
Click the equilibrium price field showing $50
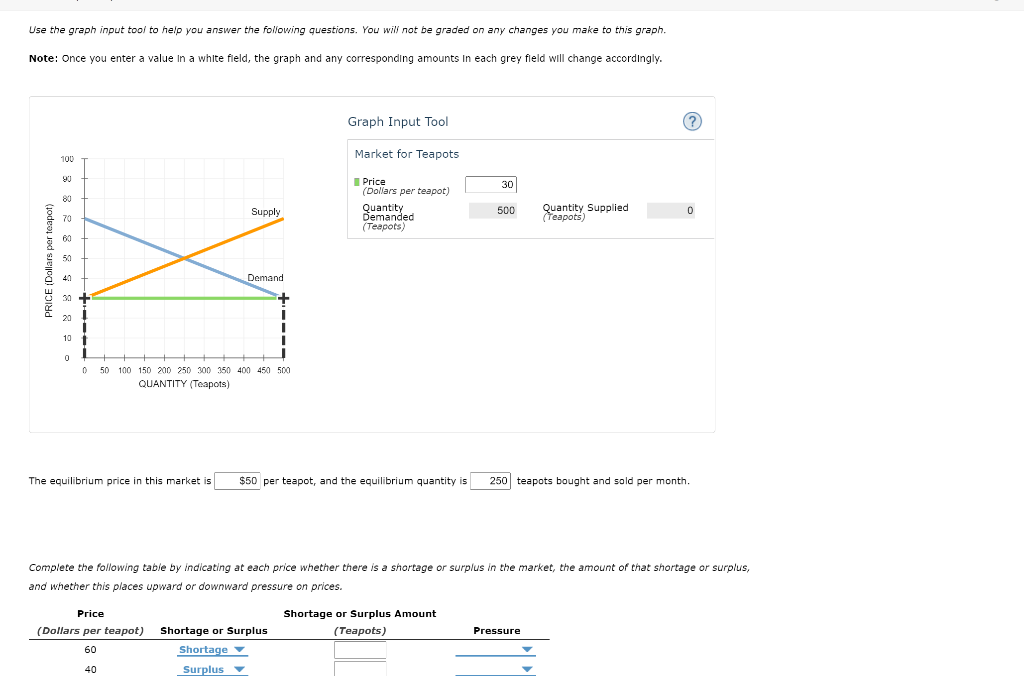pyautogui.click(x=237, y=480)
